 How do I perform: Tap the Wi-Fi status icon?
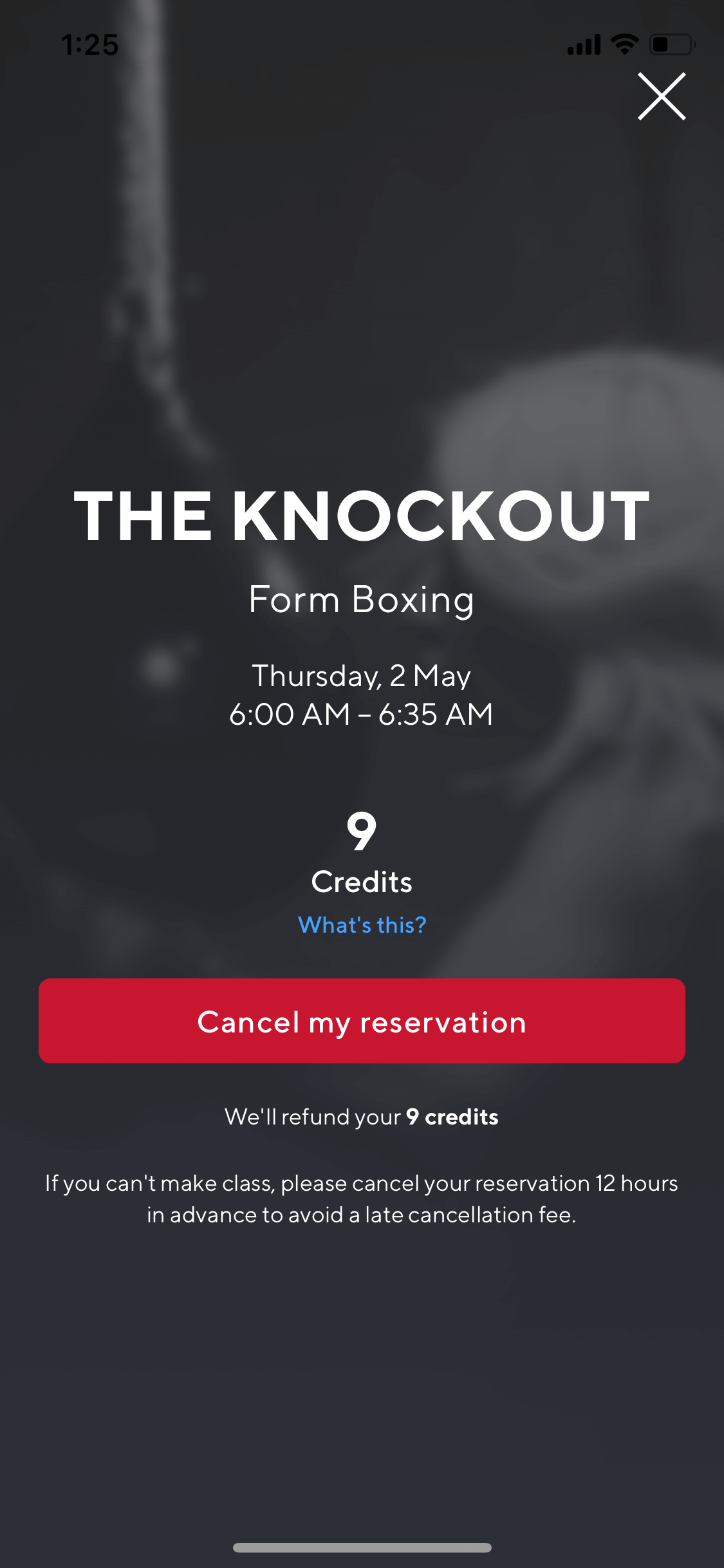[624, 44]
